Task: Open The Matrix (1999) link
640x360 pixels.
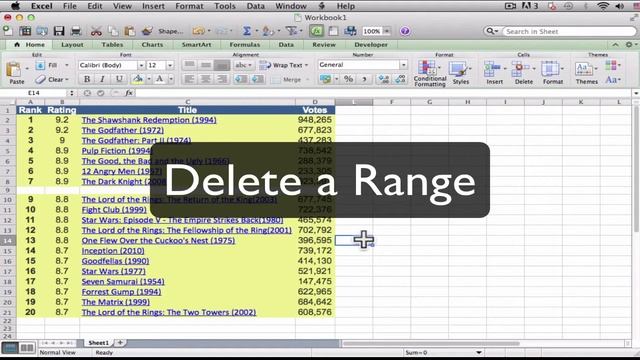Action: [116, 302]
